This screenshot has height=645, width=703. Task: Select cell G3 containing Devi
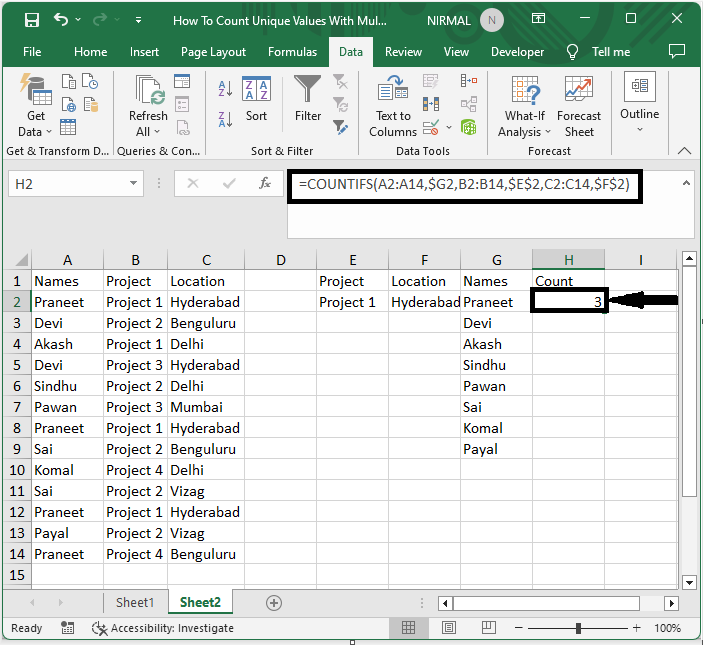pos(496,323)
